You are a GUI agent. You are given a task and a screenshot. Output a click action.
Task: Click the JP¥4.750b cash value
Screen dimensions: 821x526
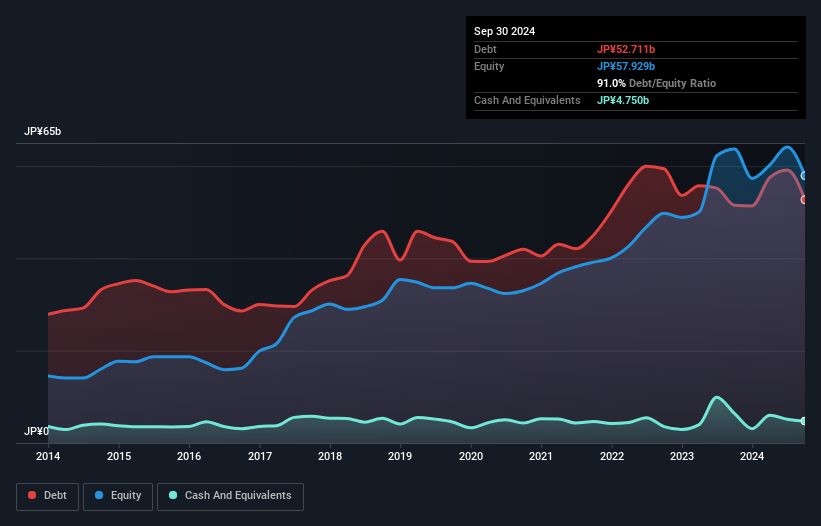[x=623, y=100]
